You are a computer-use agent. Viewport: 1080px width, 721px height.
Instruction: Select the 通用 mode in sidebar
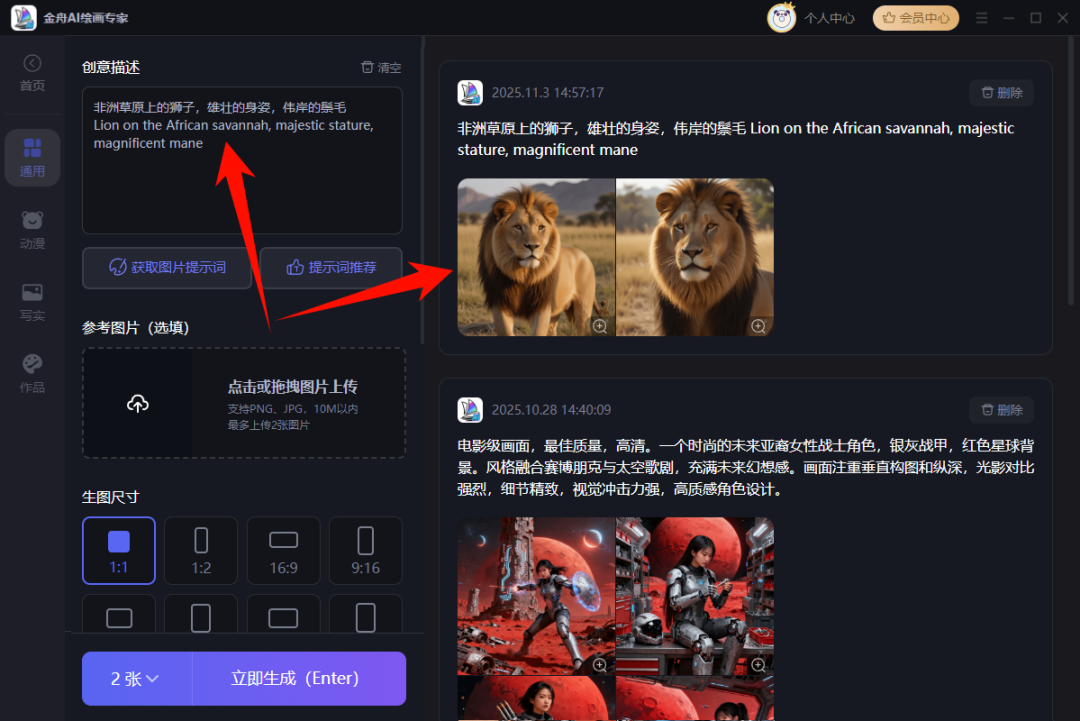[x=32, y=158]
